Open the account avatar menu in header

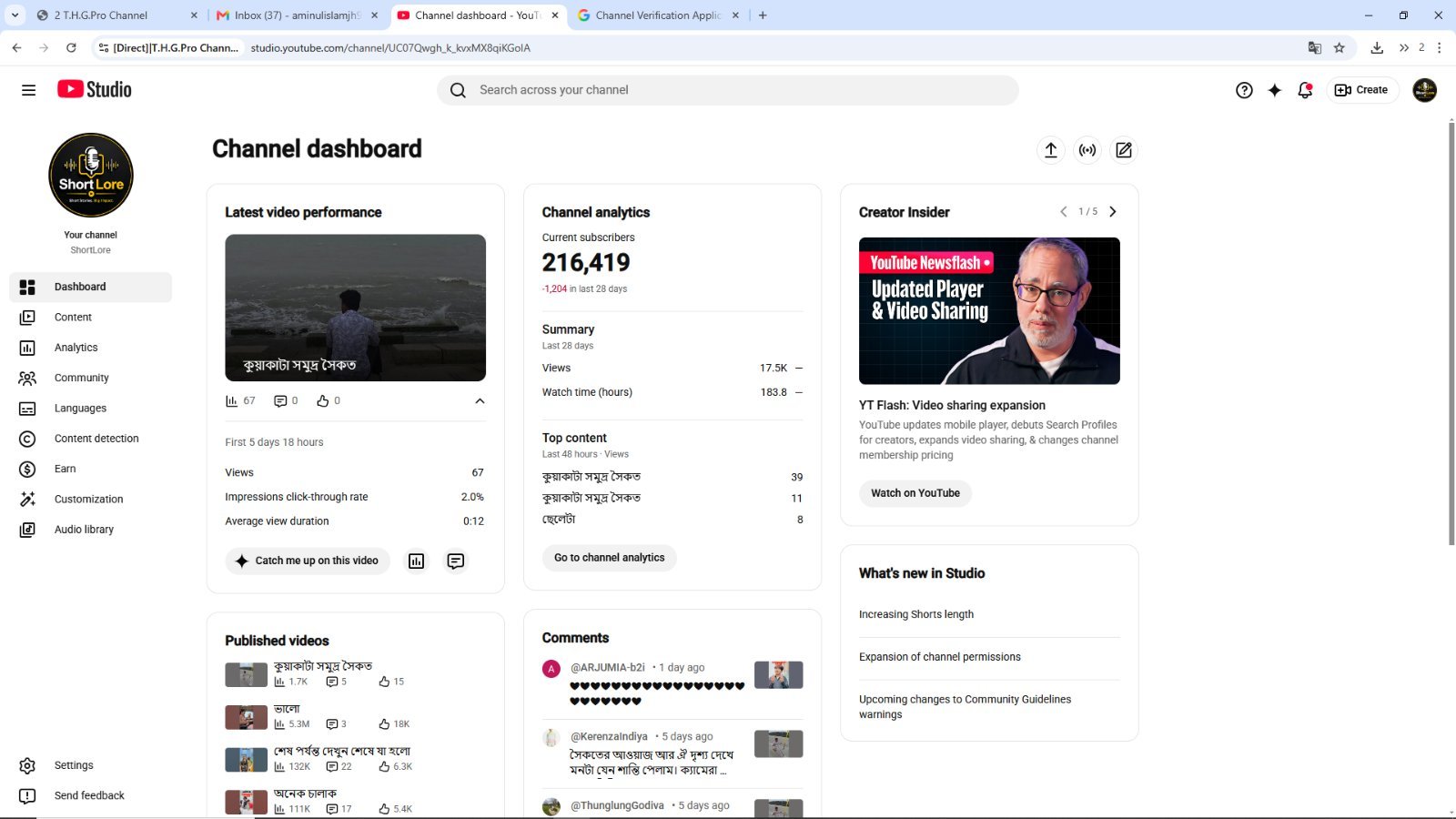[1424, 90]
